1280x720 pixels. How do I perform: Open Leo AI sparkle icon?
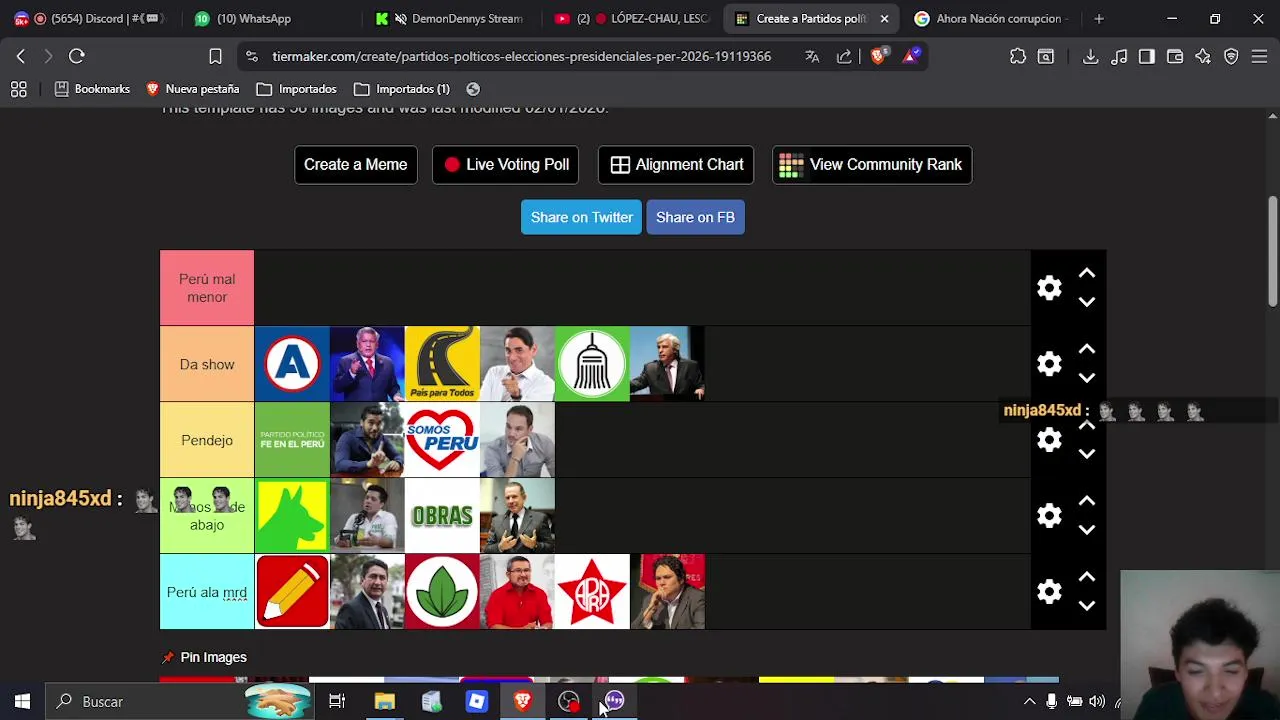click(x=1203, y=56)
